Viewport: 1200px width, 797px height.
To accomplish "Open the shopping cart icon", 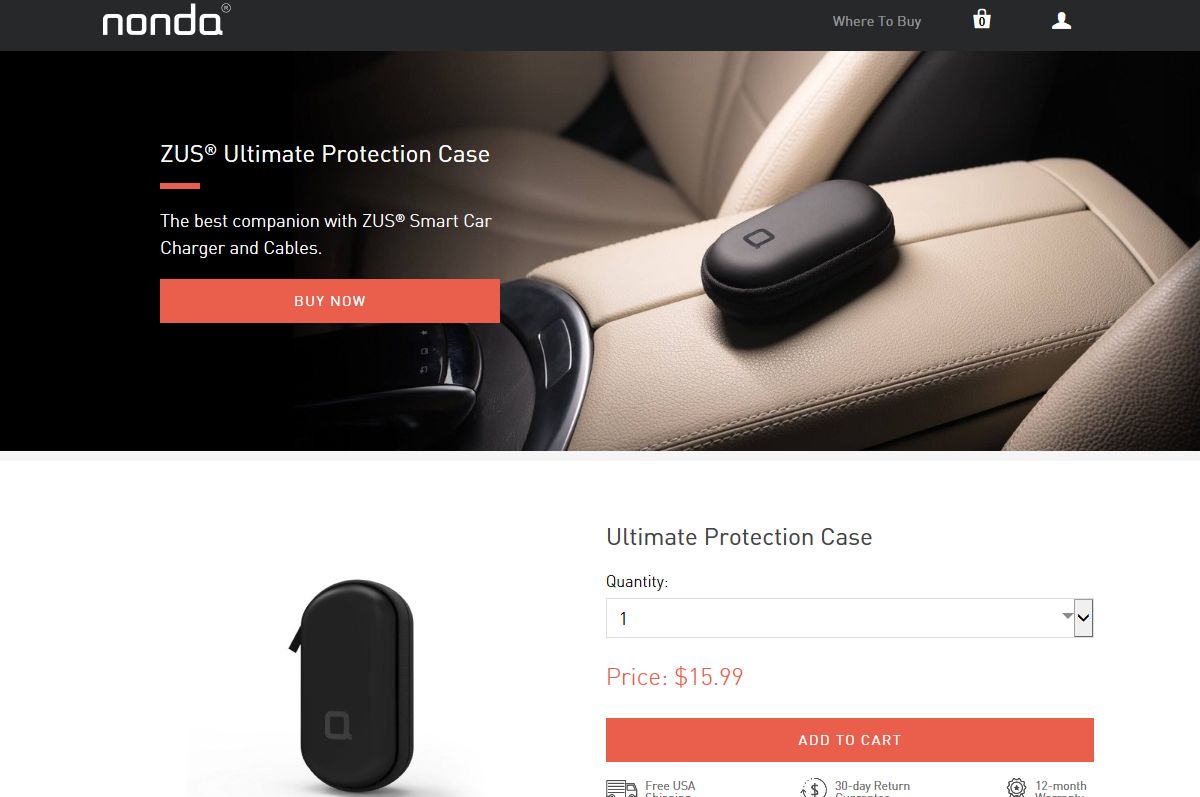I will tap(982, 19).
